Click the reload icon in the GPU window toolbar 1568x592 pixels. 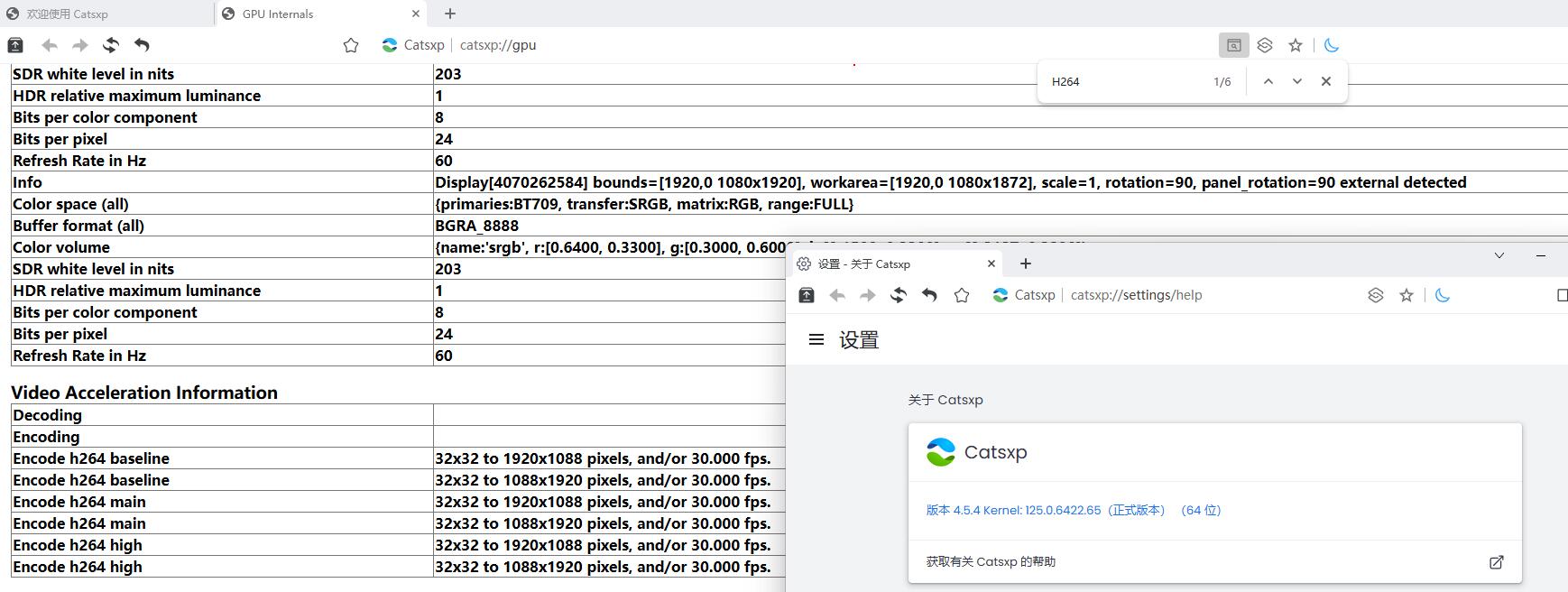(111, 45)
